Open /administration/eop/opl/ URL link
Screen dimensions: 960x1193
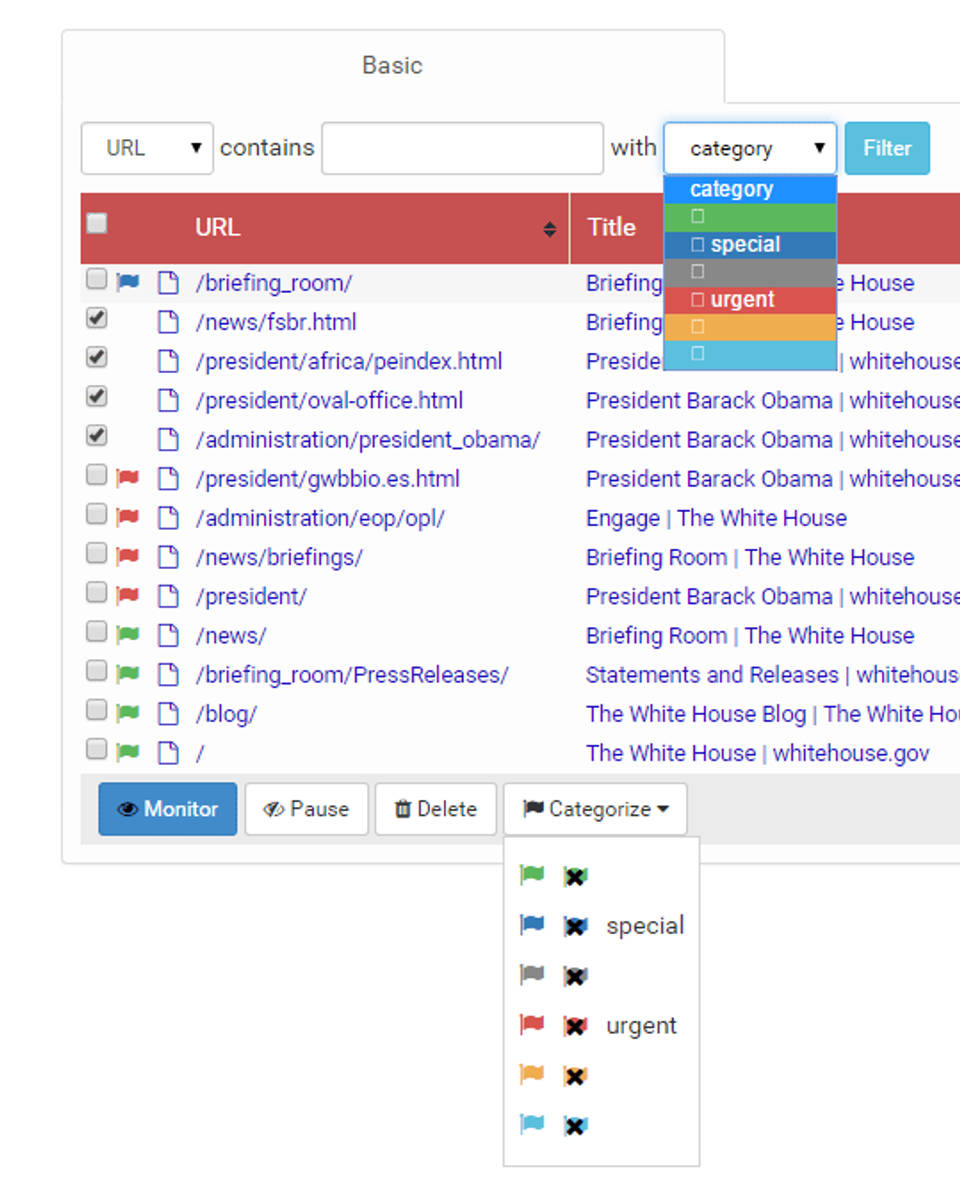[320, 518]
